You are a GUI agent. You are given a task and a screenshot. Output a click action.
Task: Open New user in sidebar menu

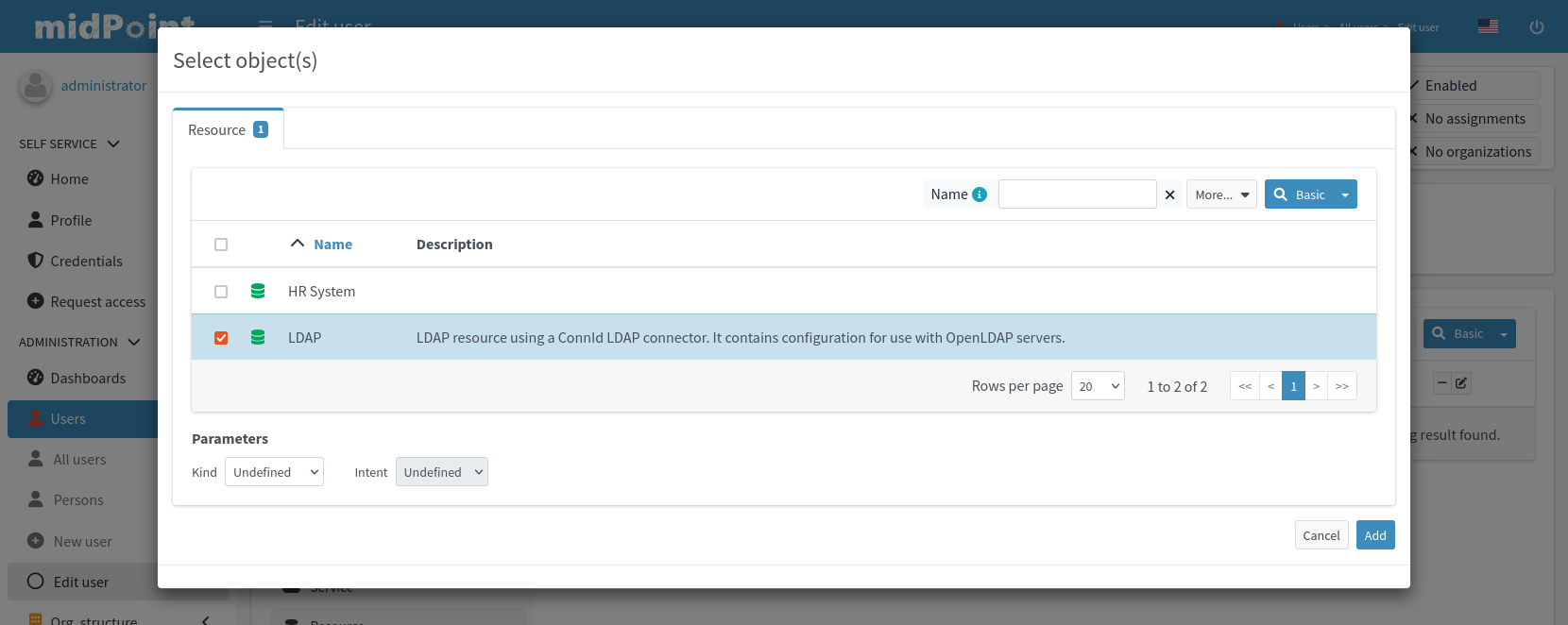(83, 542)
